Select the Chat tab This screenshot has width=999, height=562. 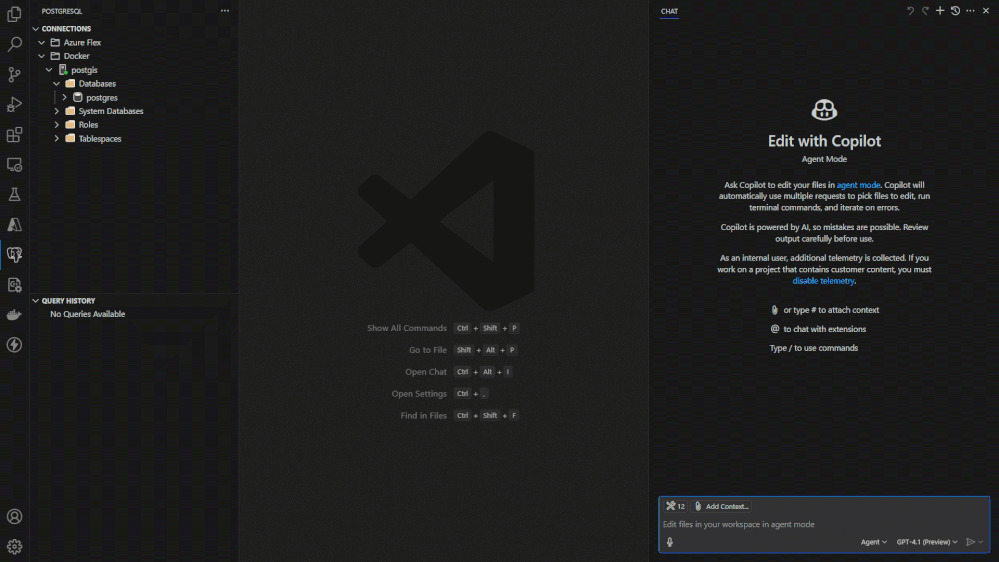pyautogui.click(x=669, y=11)
